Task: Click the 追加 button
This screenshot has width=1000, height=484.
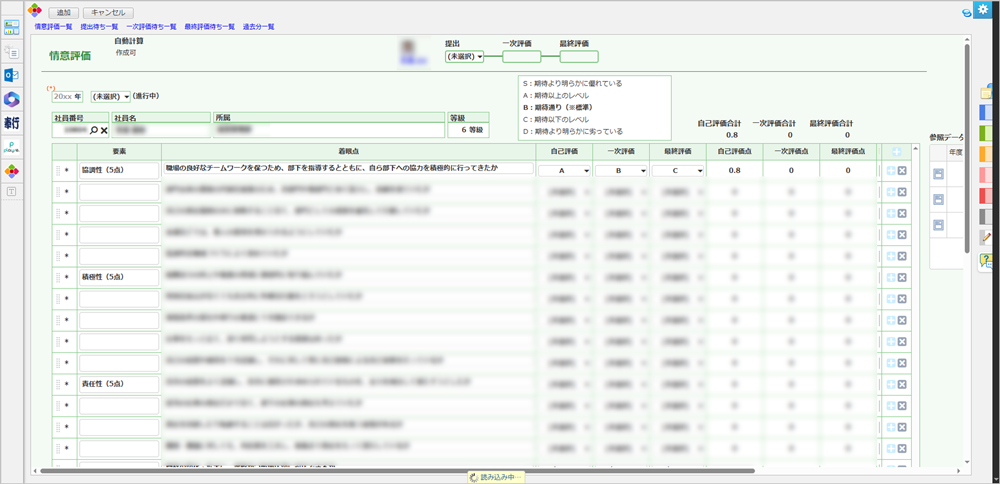Action: [x=64, y=13]
